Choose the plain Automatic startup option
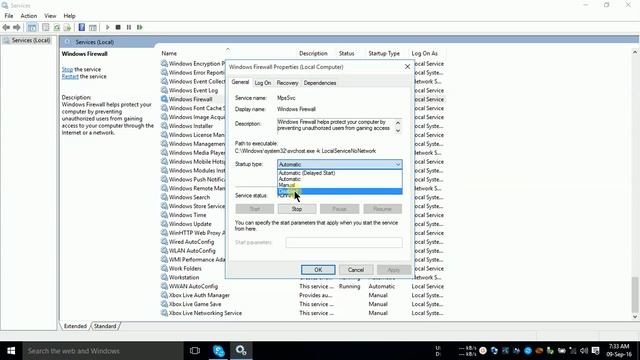The width and height of the screenshot is (640, 360). point(340,179)
